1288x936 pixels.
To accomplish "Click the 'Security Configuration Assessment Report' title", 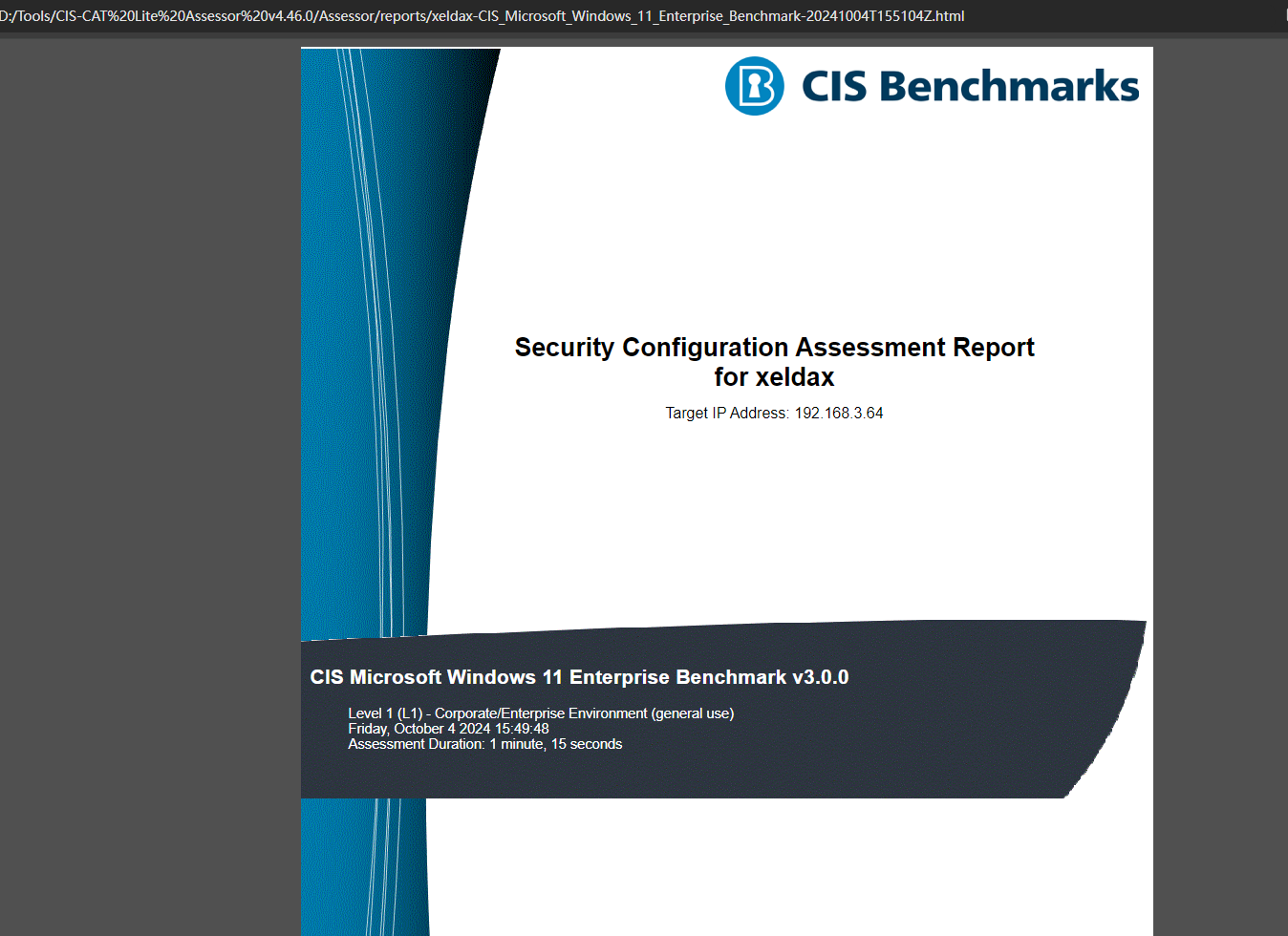I will tap(774, 347).
